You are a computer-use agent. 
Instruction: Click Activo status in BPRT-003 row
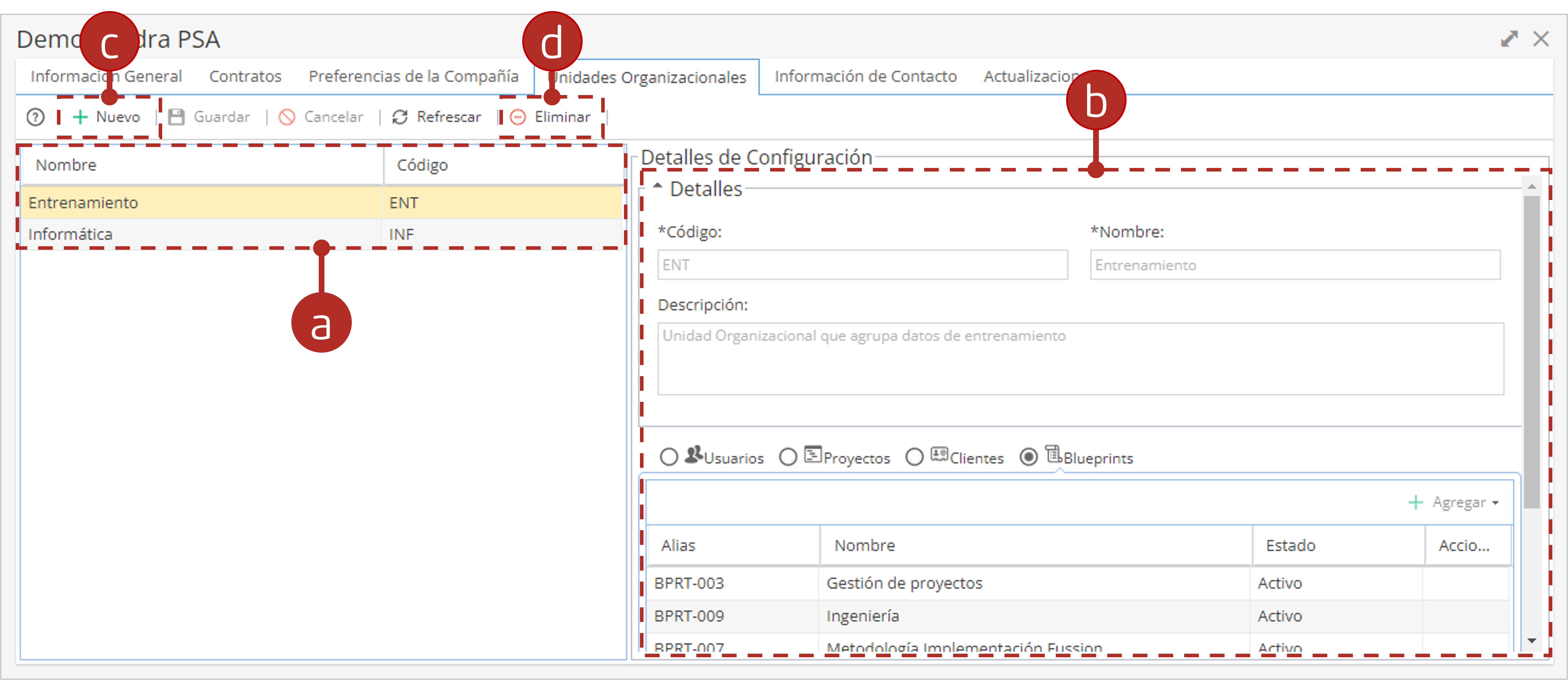click(1337, 583)
